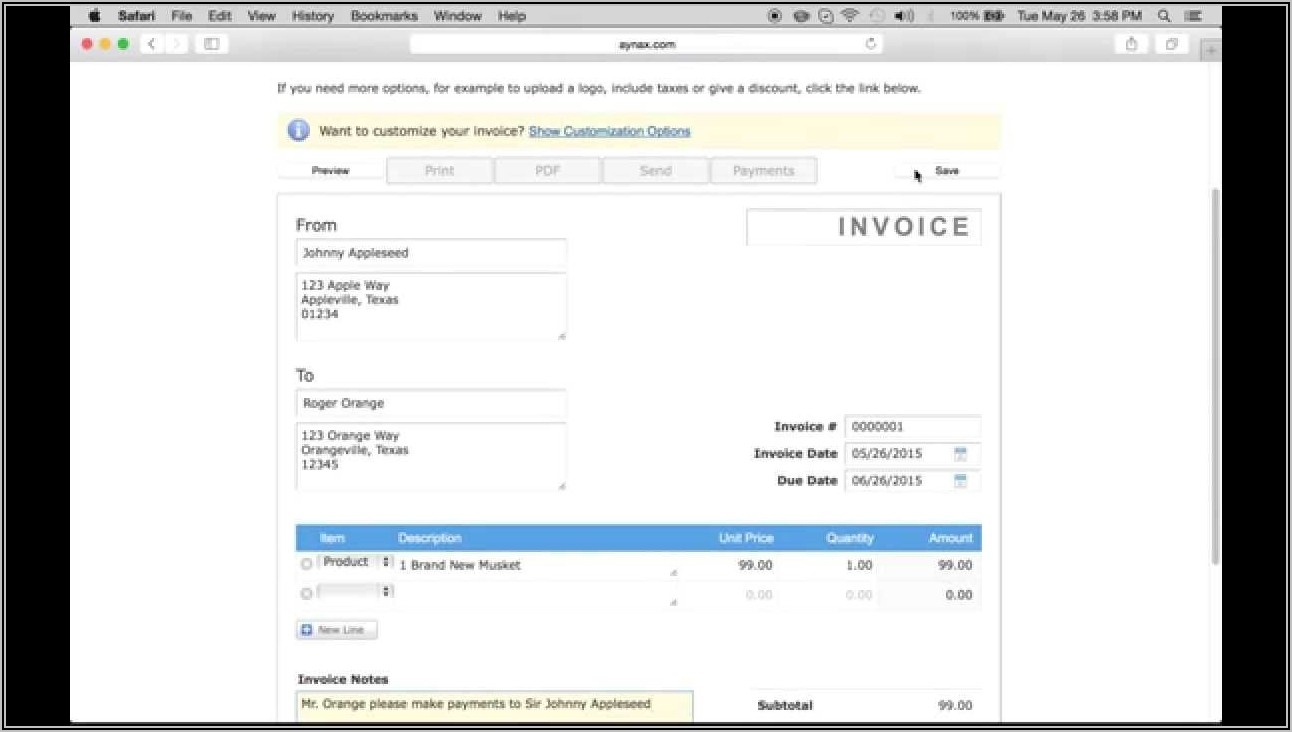
Task: Open the Safari share sheet icon
Action: [1131, 44]
